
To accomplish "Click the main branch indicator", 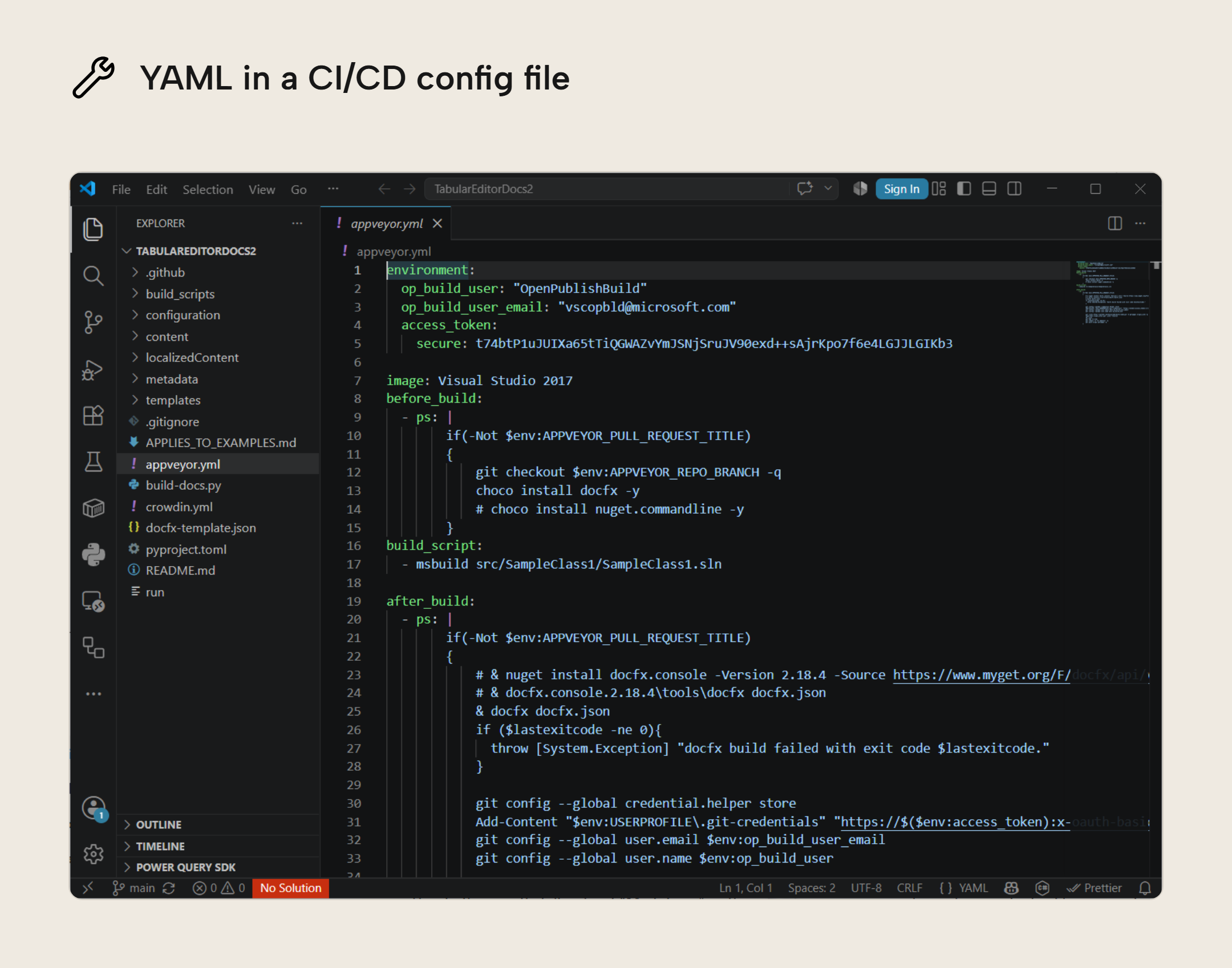I will 134,888.
